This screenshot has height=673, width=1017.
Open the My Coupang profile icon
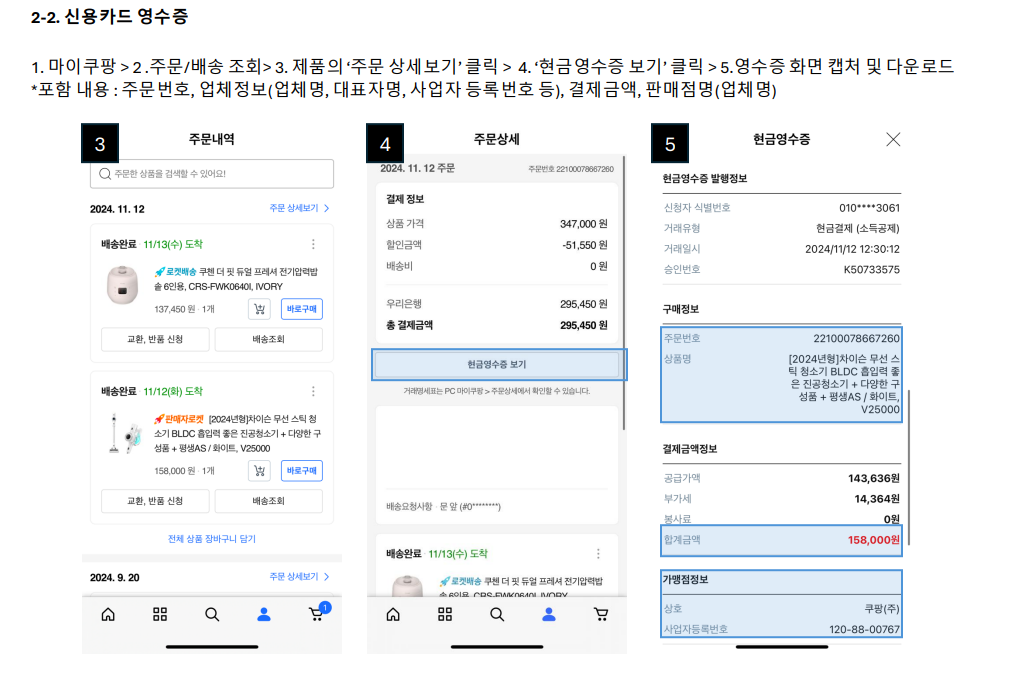coord(263,615)
